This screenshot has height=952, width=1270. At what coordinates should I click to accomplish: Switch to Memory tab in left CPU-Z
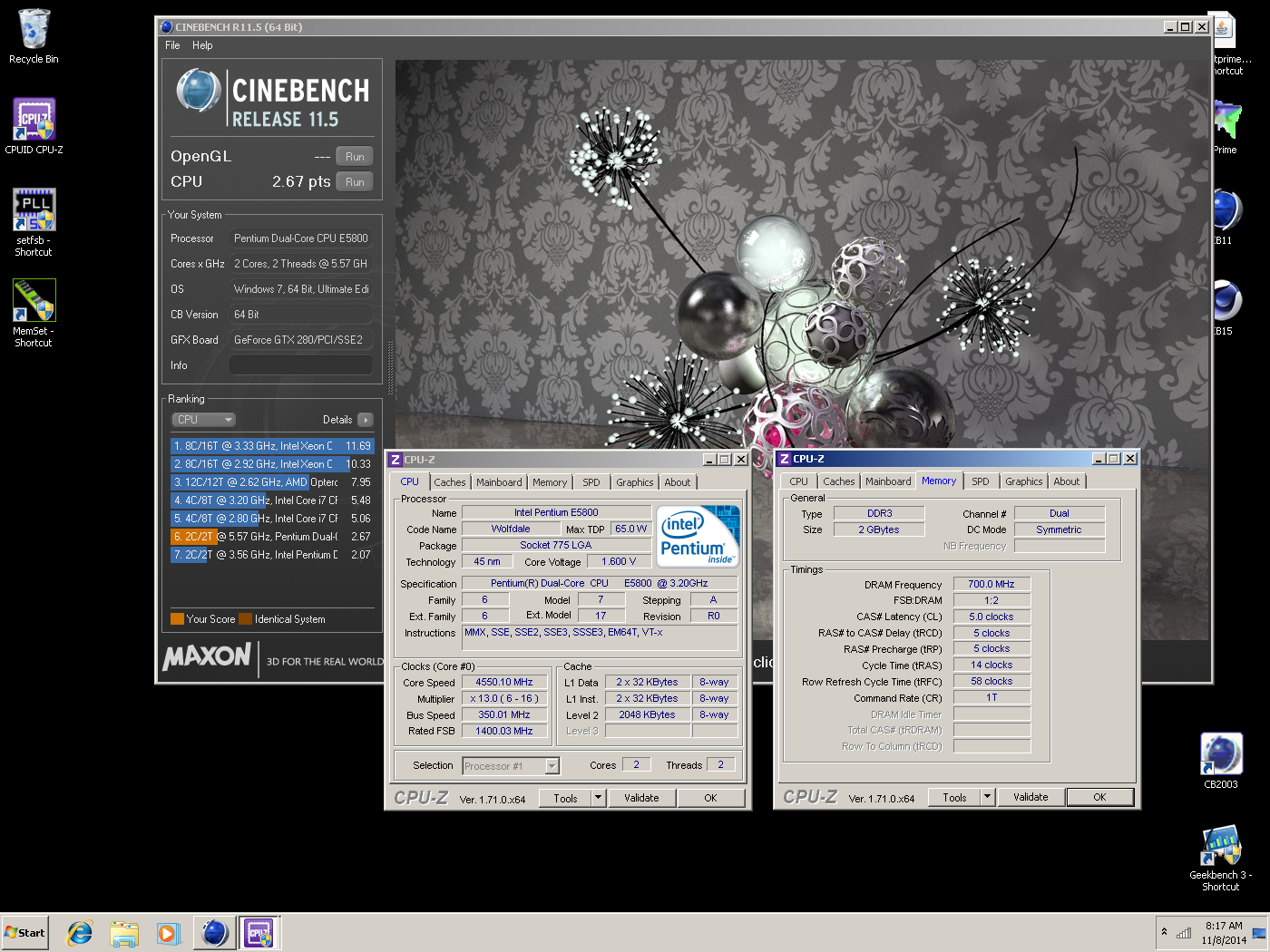coord(550,482)
